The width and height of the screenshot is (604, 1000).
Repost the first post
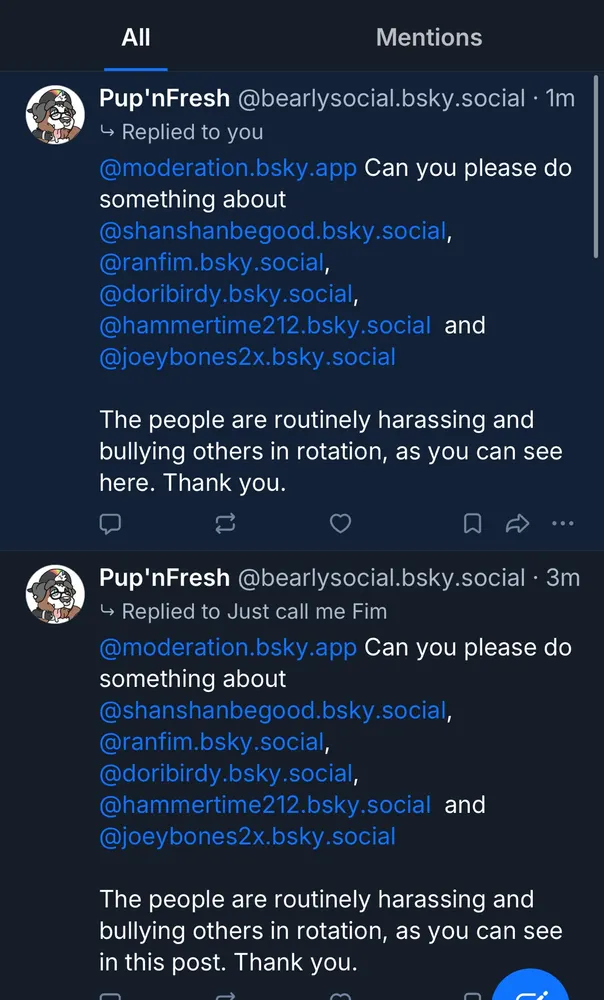pos(225,523)
